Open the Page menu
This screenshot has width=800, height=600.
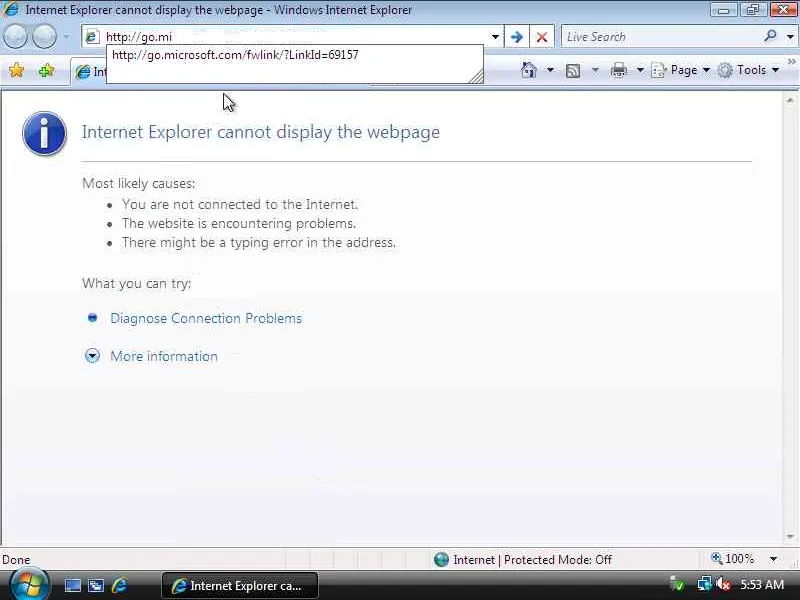[x=681, y=70]
